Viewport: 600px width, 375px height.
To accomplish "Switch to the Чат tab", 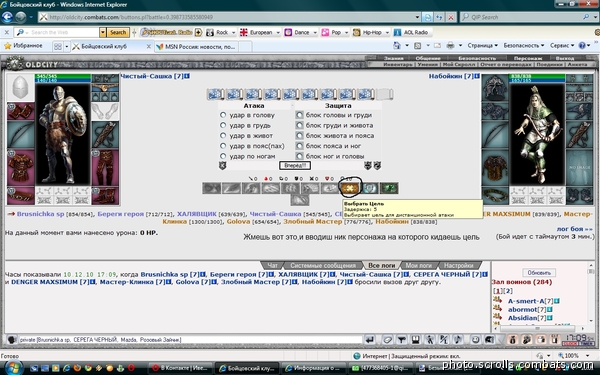I will tap(273, 265).
